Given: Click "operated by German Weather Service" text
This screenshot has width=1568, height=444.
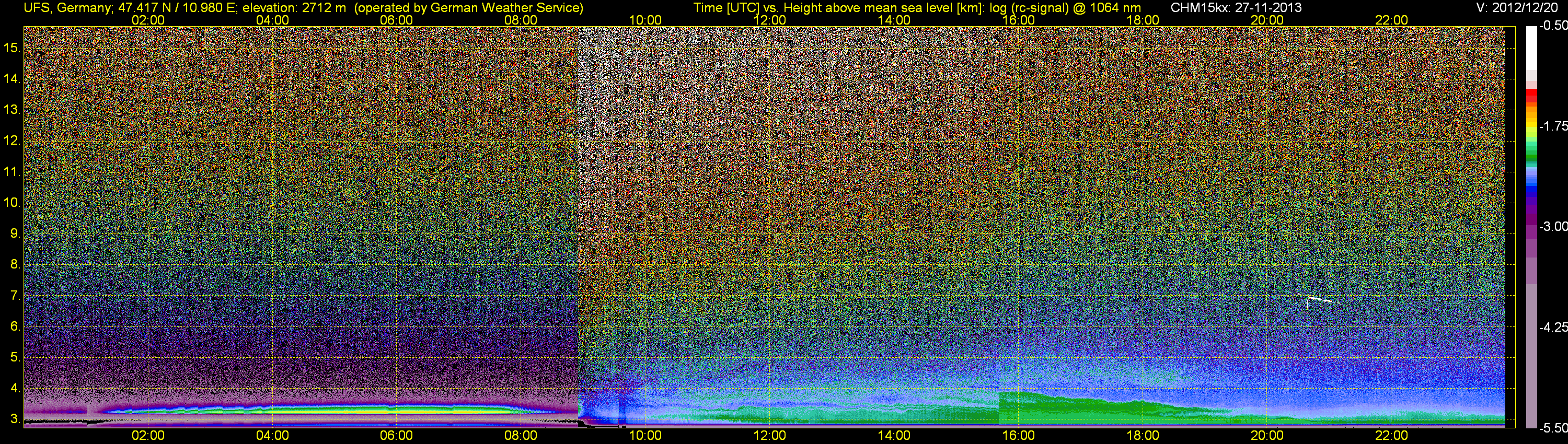Looking at the screenshot, I should pos(469,8).
